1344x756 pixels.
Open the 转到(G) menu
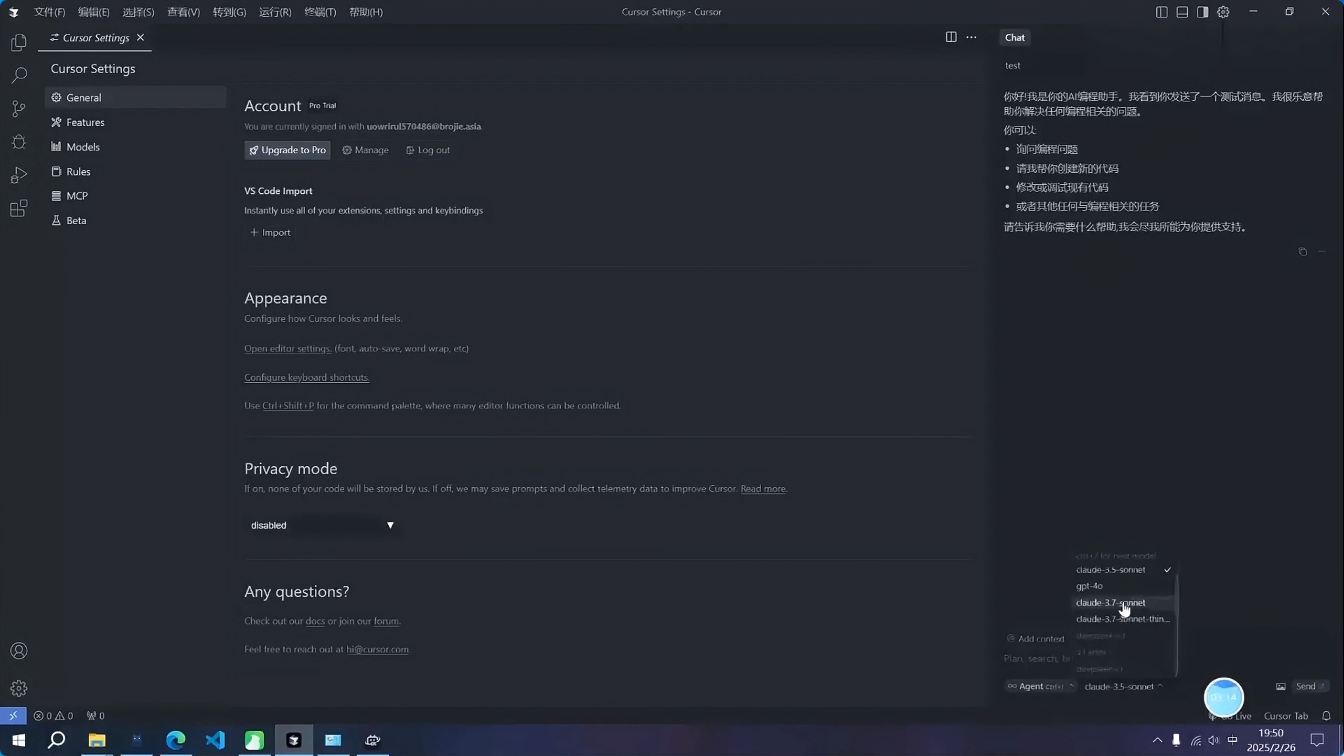229,12
